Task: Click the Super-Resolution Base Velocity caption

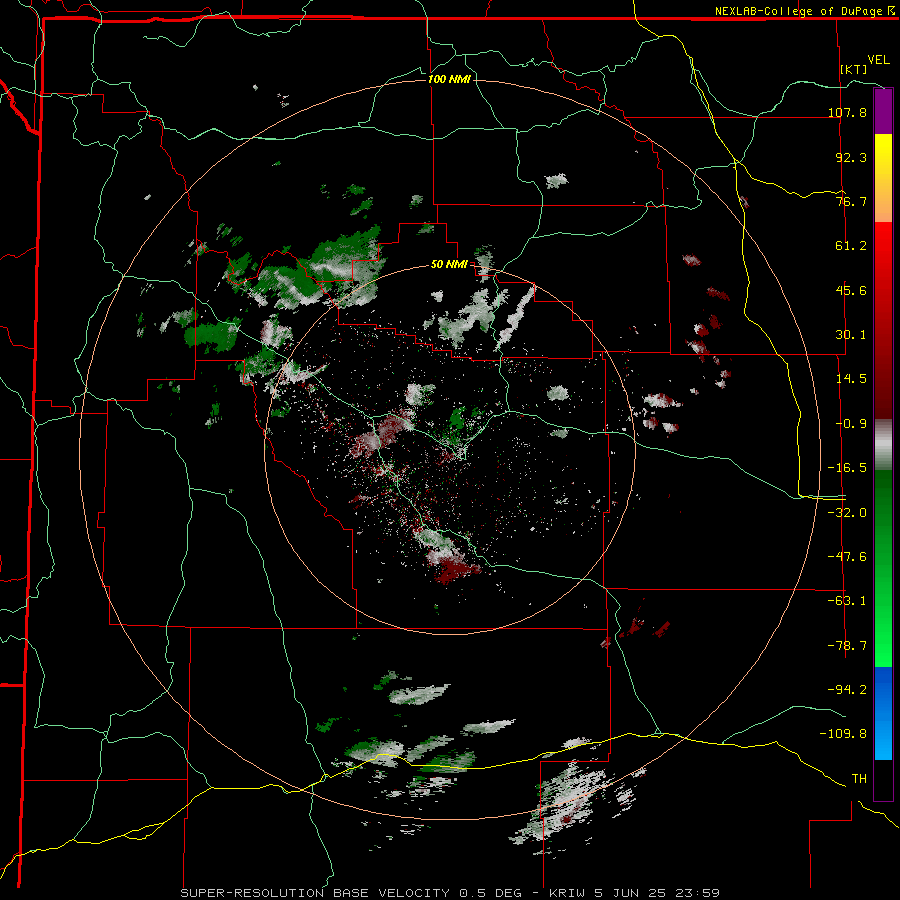Action: (x=450, y=893)
